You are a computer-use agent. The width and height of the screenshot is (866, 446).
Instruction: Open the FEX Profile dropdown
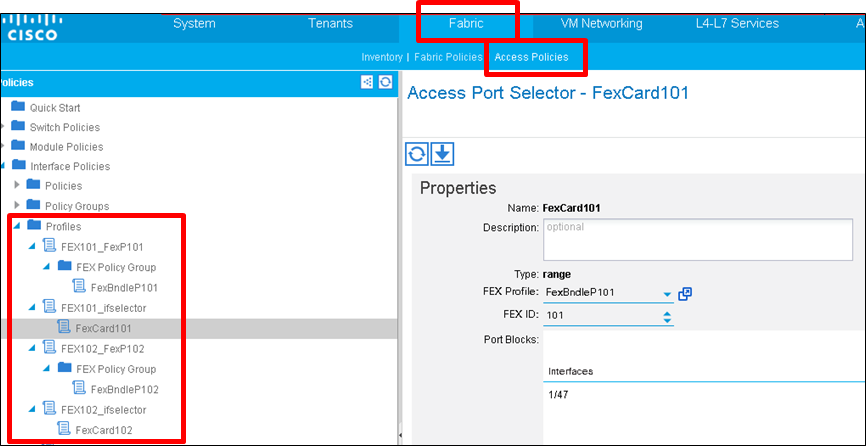pos(667,294)
